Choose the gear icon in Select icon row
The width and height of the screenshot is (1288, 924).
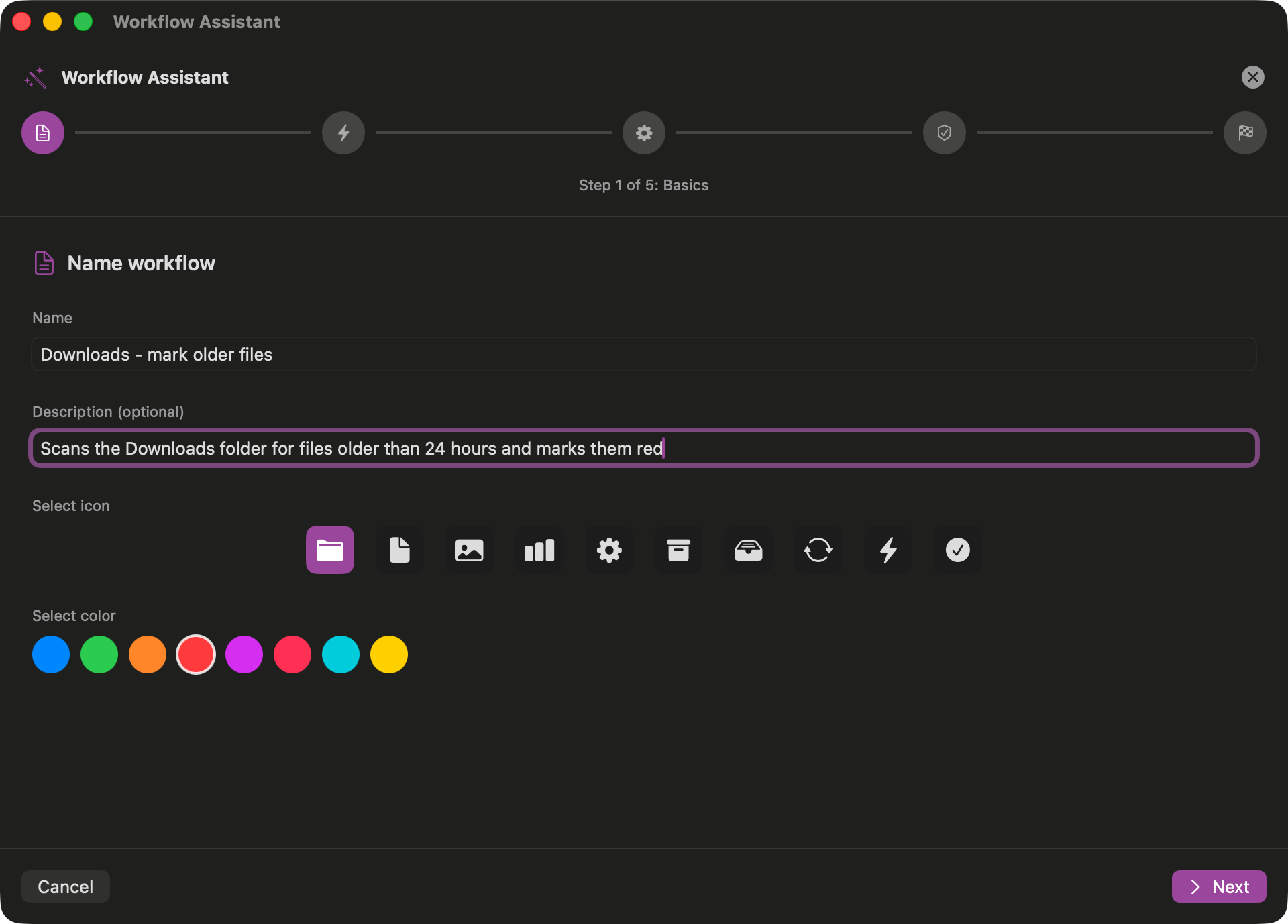coord(609,550)
